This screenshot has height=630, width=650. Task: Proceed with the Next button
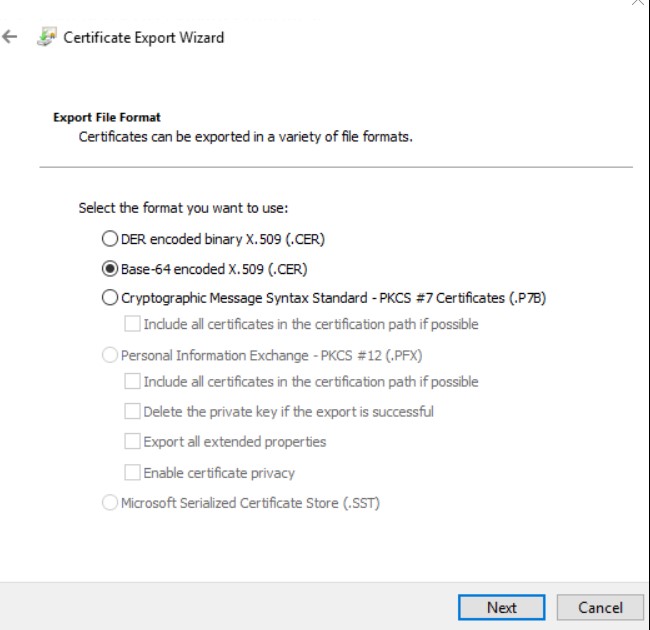[502, 608]
